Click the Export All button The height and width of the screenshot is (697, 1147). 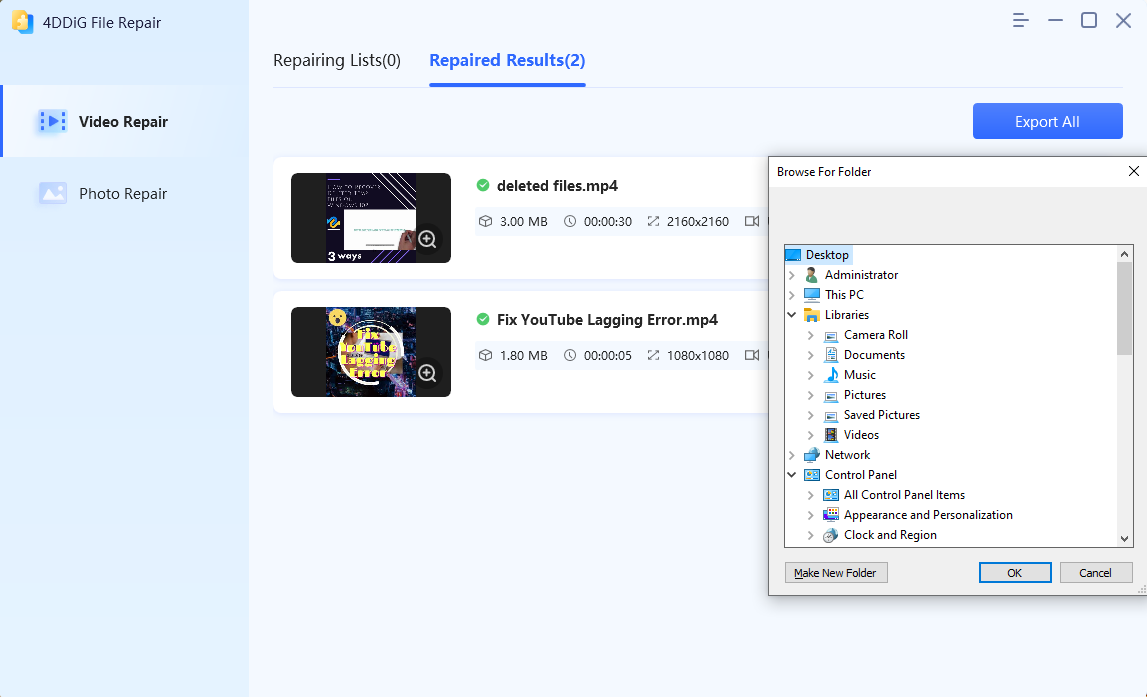click(1048, 121)
